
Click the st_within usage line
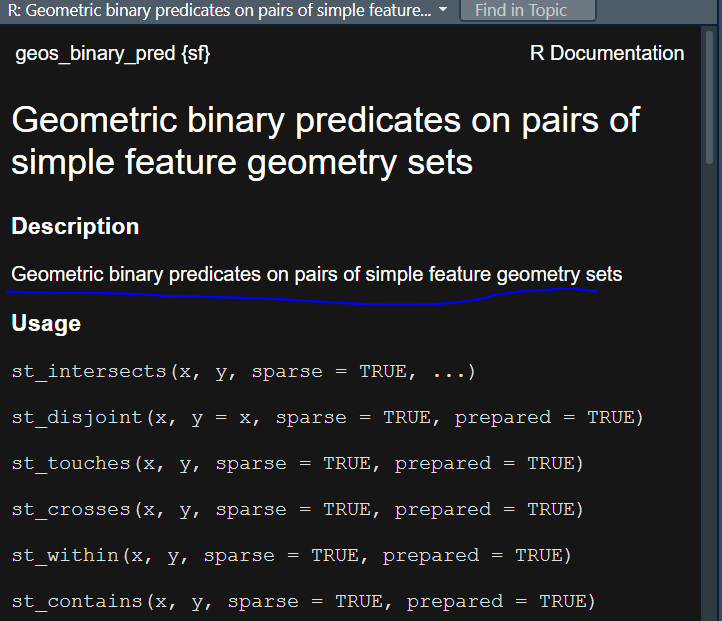pyautogui.click(x=292, y=555)
